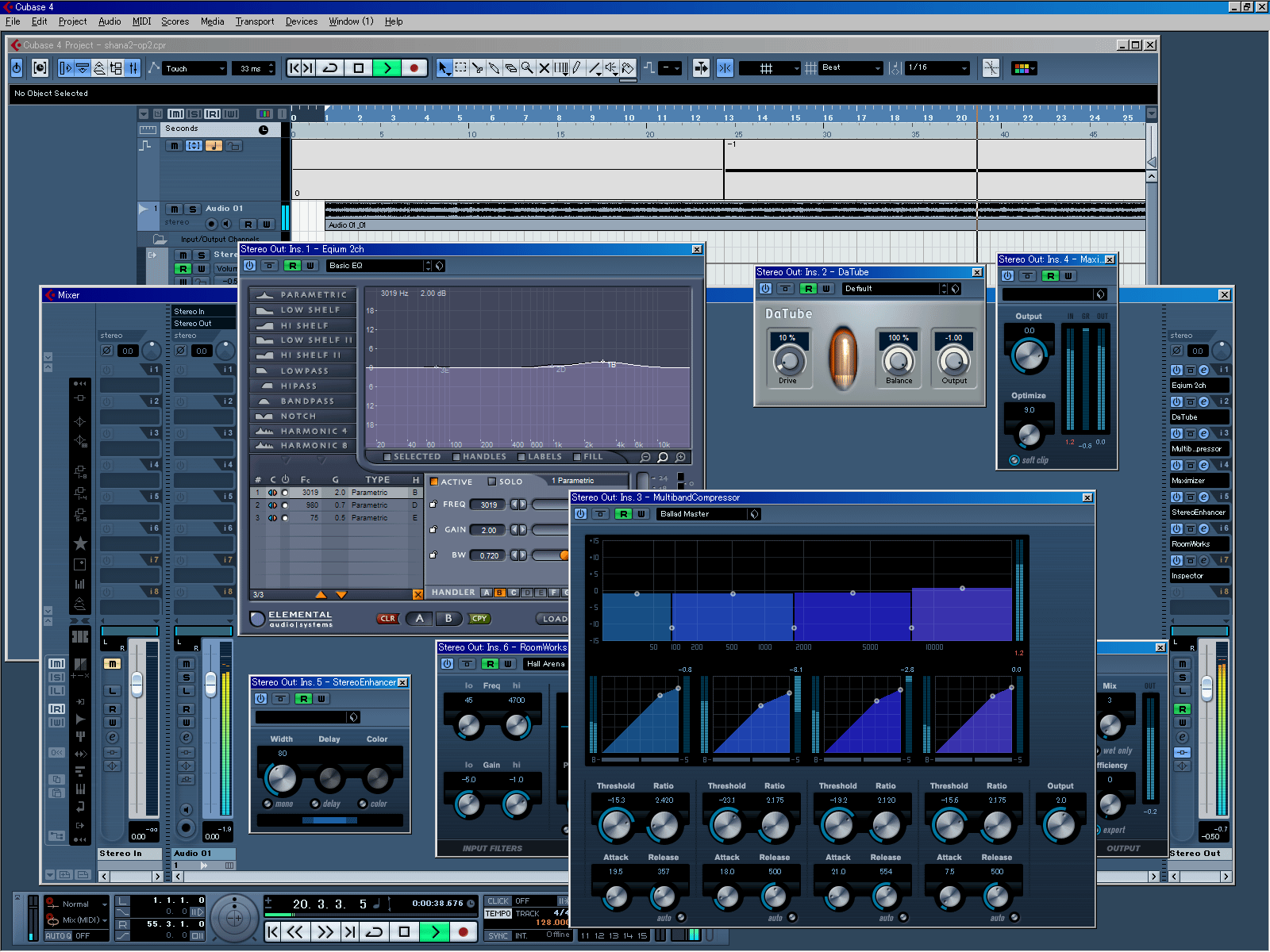
Task: Click Equium slot in Stereo Out inserts
Action: tap(1199, 386)
